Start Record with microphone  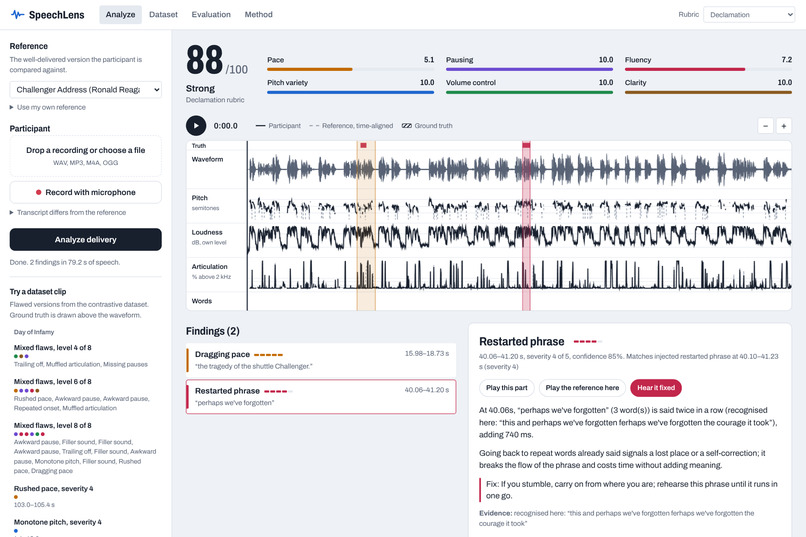point(85,192)
